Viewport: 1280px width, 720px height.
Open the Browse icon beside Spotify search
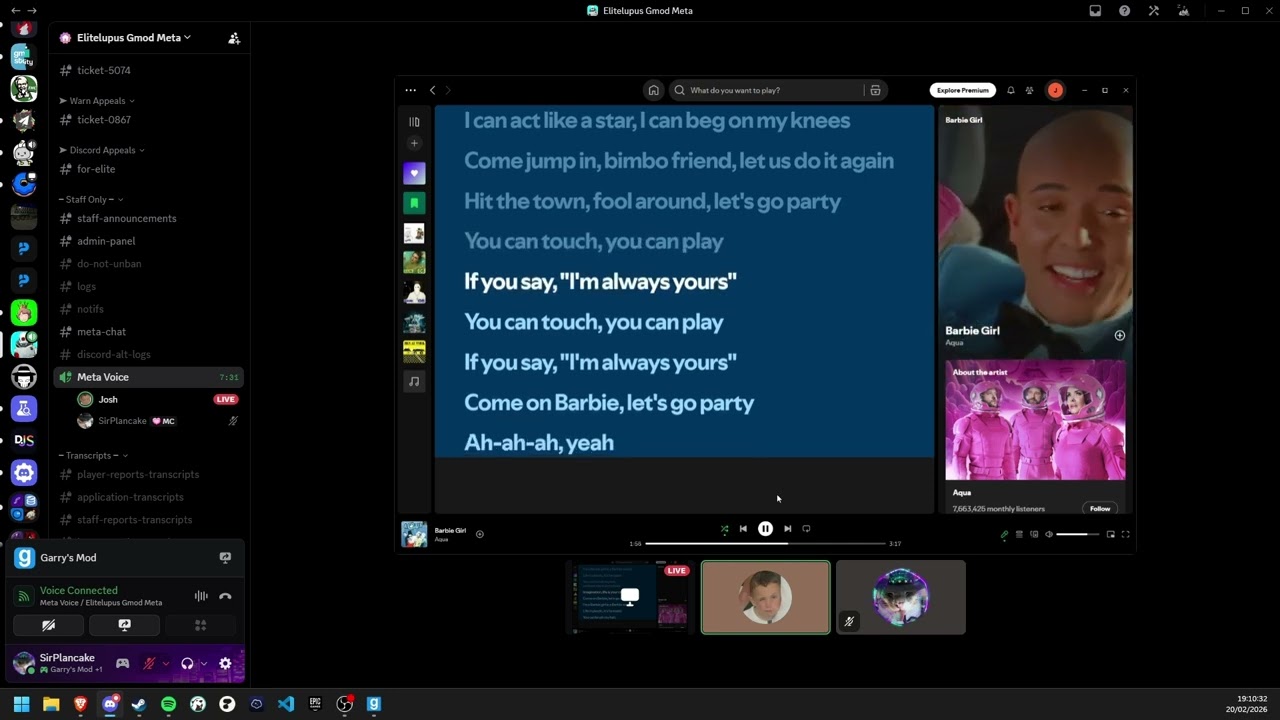(875, 90)
